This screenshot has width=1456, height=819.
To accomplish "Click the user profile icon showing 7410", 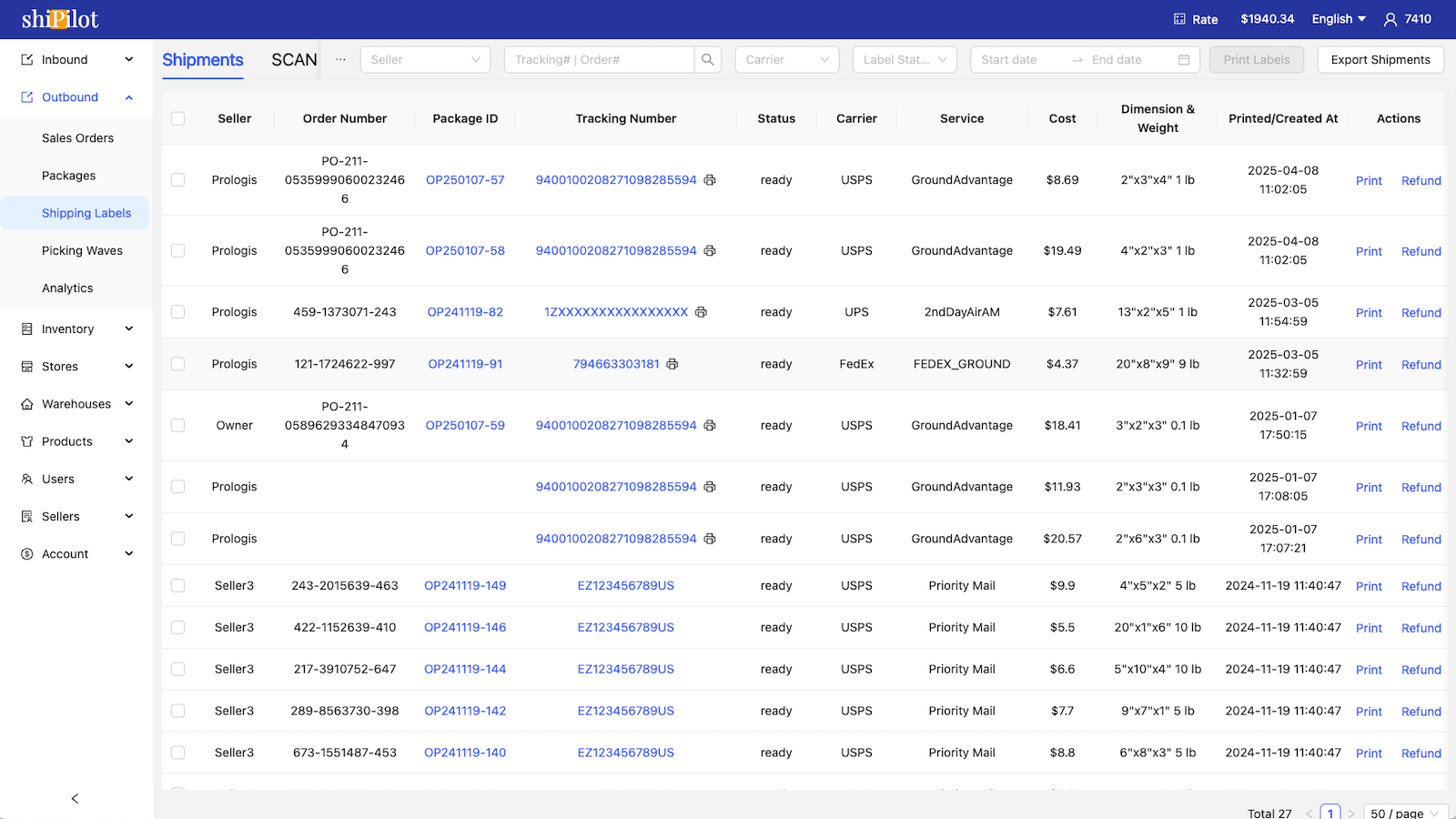I will point(1390,18).
